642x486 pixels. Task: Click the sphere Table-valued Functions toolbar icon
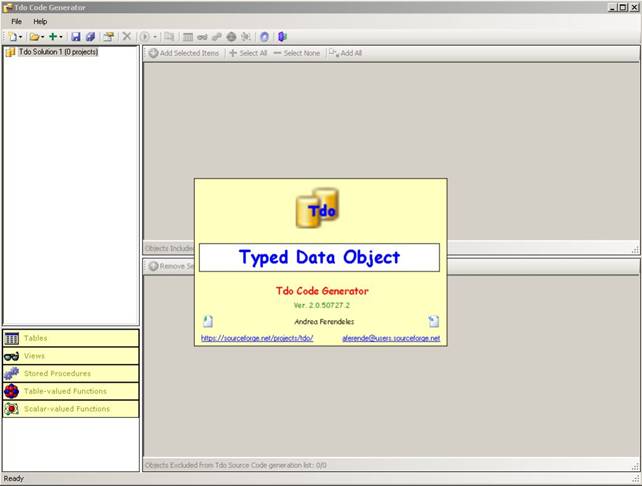pos(231,37)
